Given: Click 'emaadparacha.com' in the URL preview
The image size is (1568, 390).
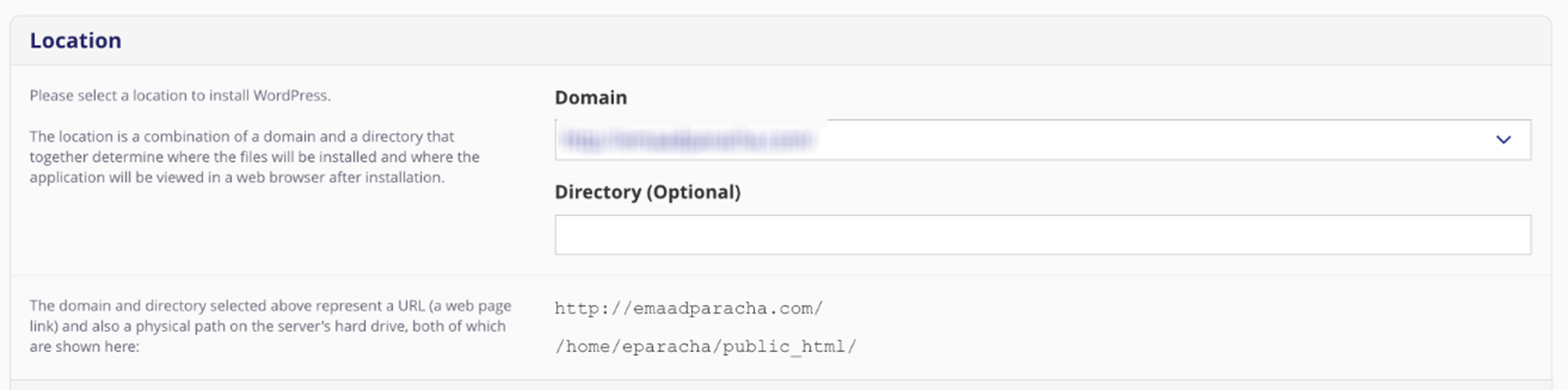Looking at the screenshot, I should (723, 309).
